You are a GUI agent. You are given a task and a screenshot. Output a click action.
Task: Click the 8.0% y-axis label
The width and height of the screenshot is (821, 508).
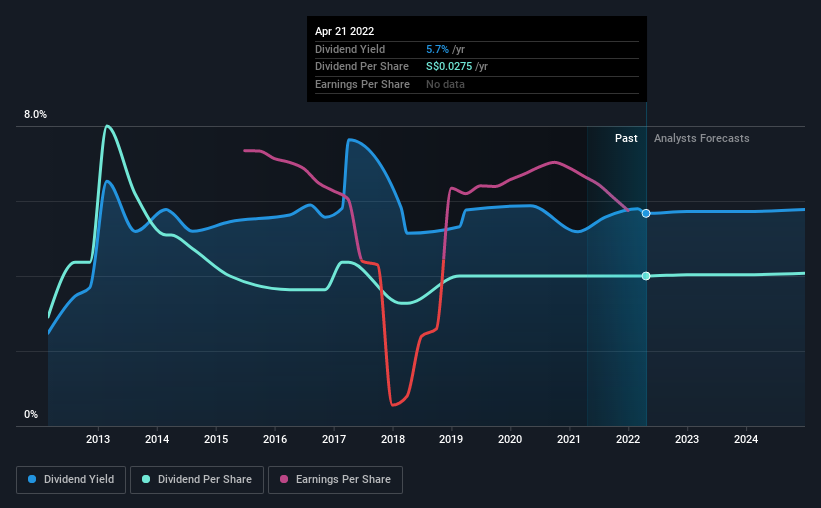(35, 115)
